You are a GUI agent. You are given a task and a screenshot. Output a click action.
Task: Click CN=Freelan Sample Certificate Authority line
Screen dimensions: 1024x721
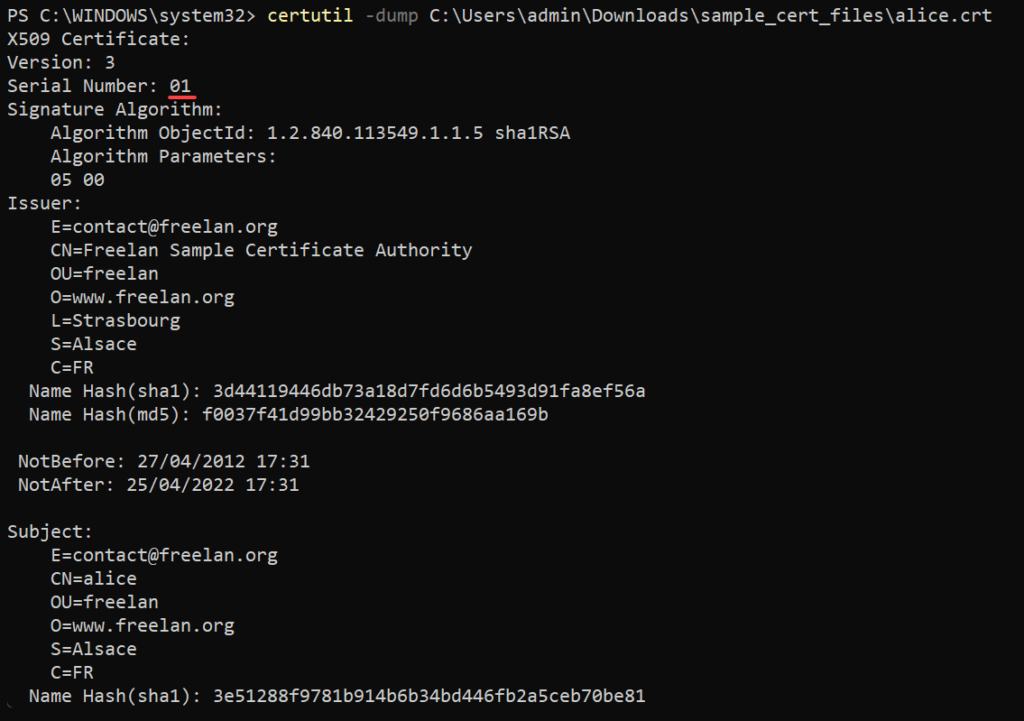point(261,250)
